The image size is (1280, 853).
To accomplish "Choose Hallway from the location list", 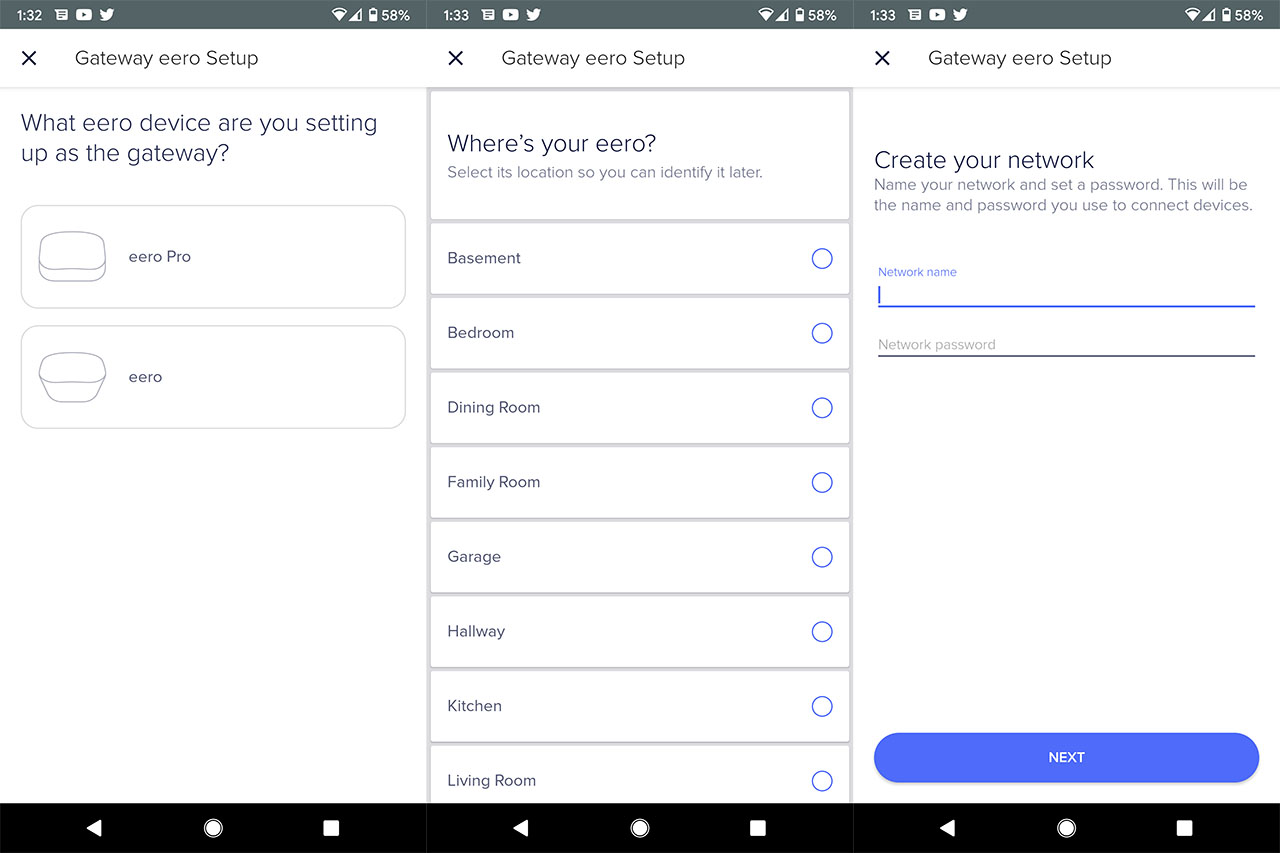I will click(x=640, y=631).
